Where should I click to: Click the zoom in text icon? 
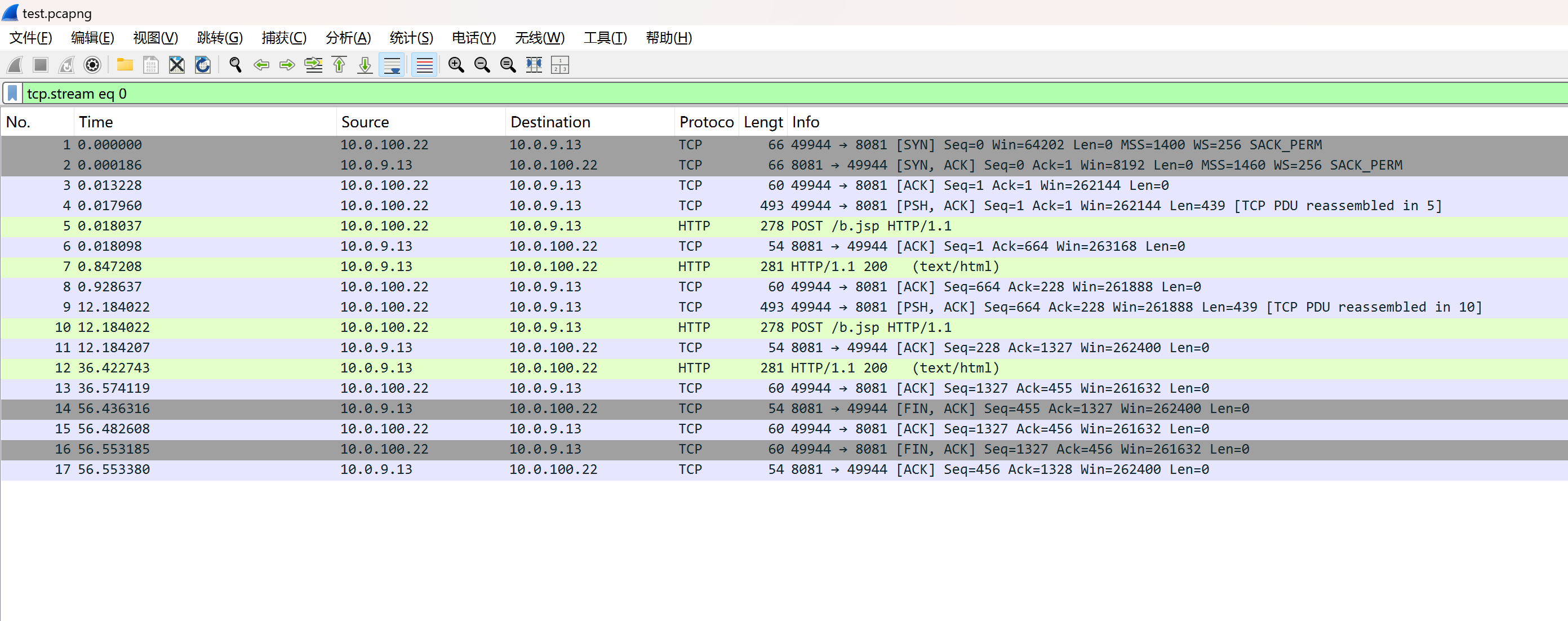pyautogui.click(x=456, y=65)
